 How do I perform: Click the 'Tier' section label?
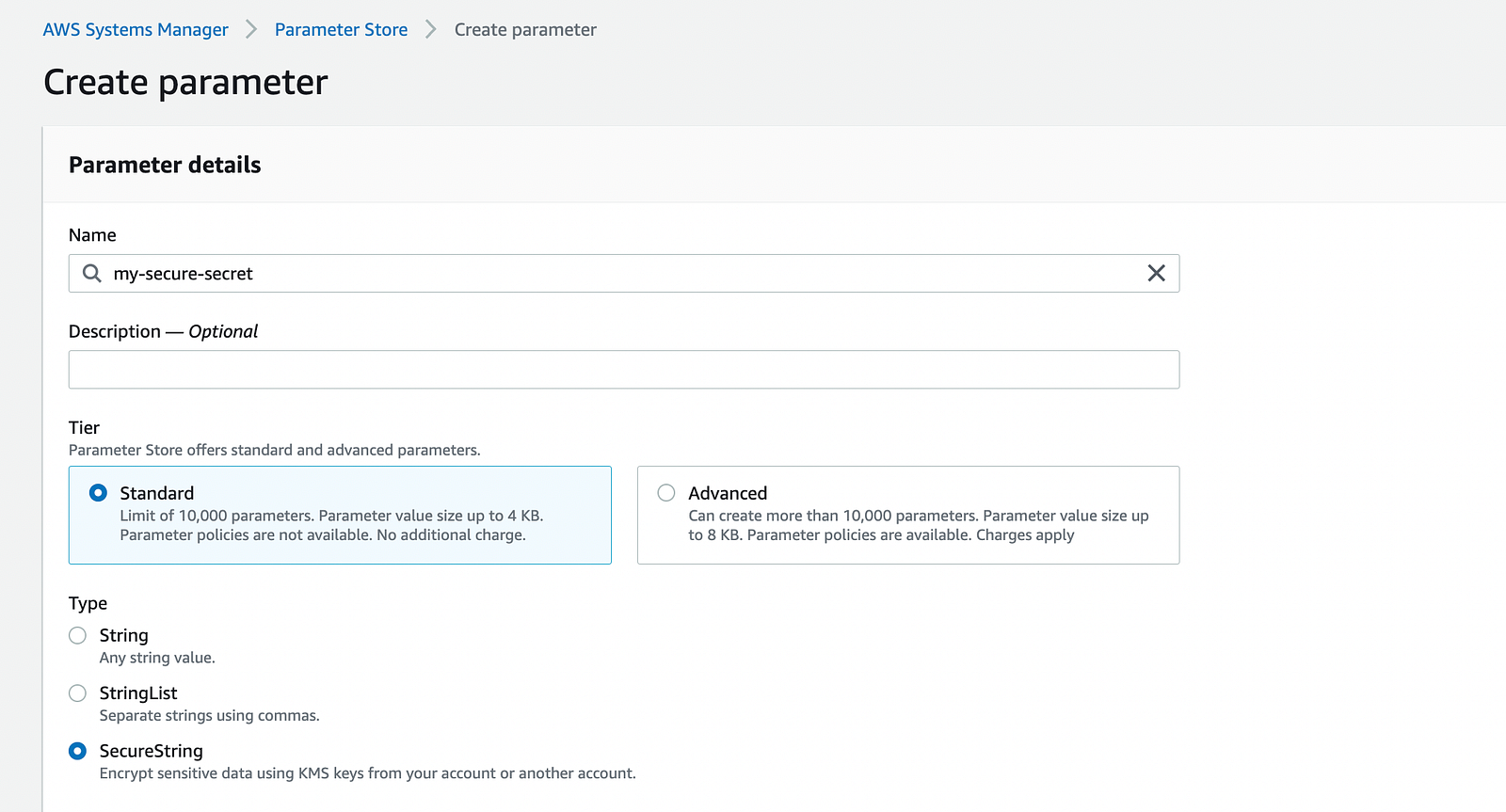pyautogui.click(x=84, y=427)
